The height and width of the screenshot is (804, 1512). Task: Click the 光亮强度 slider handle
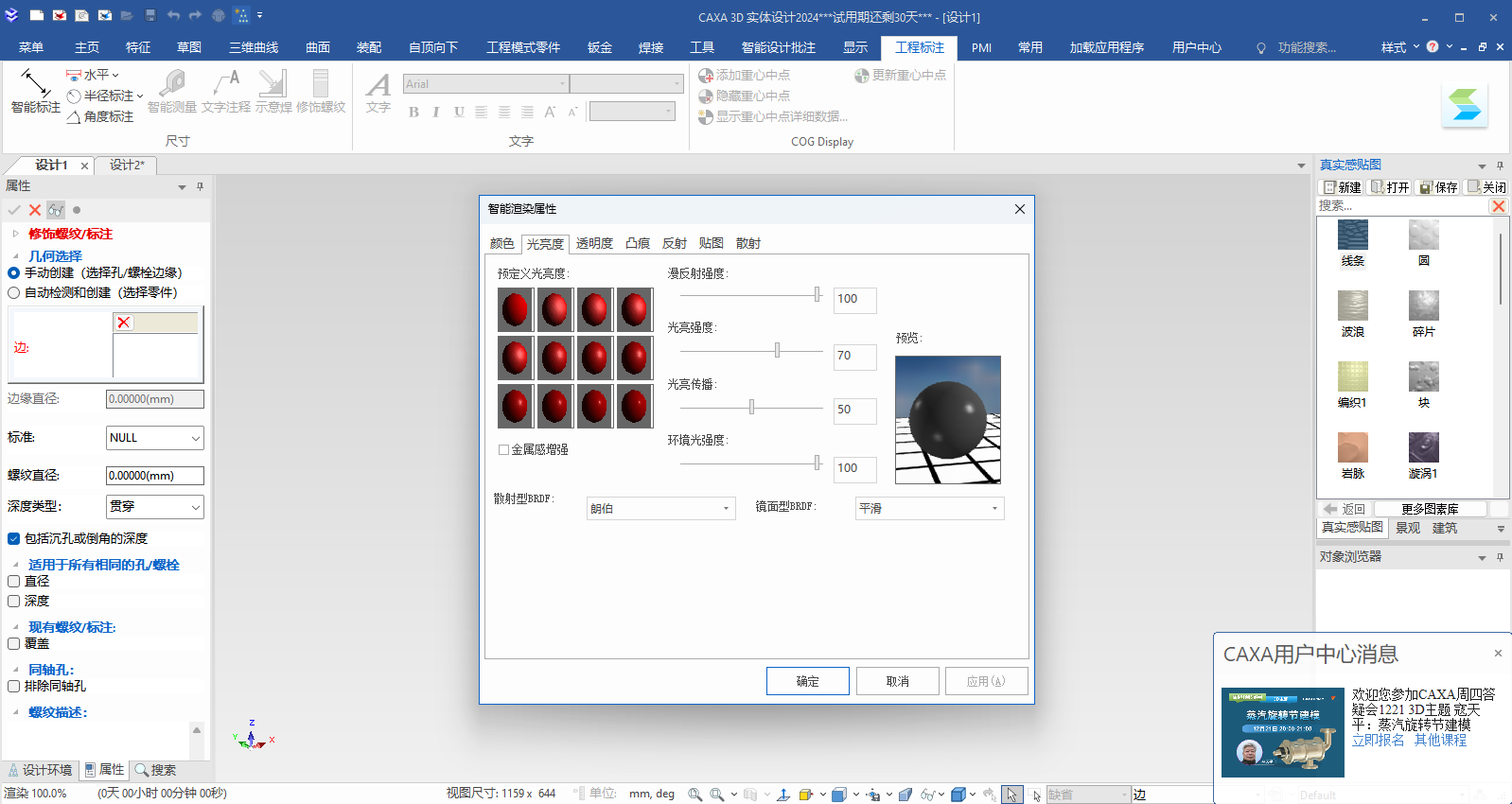777,351
